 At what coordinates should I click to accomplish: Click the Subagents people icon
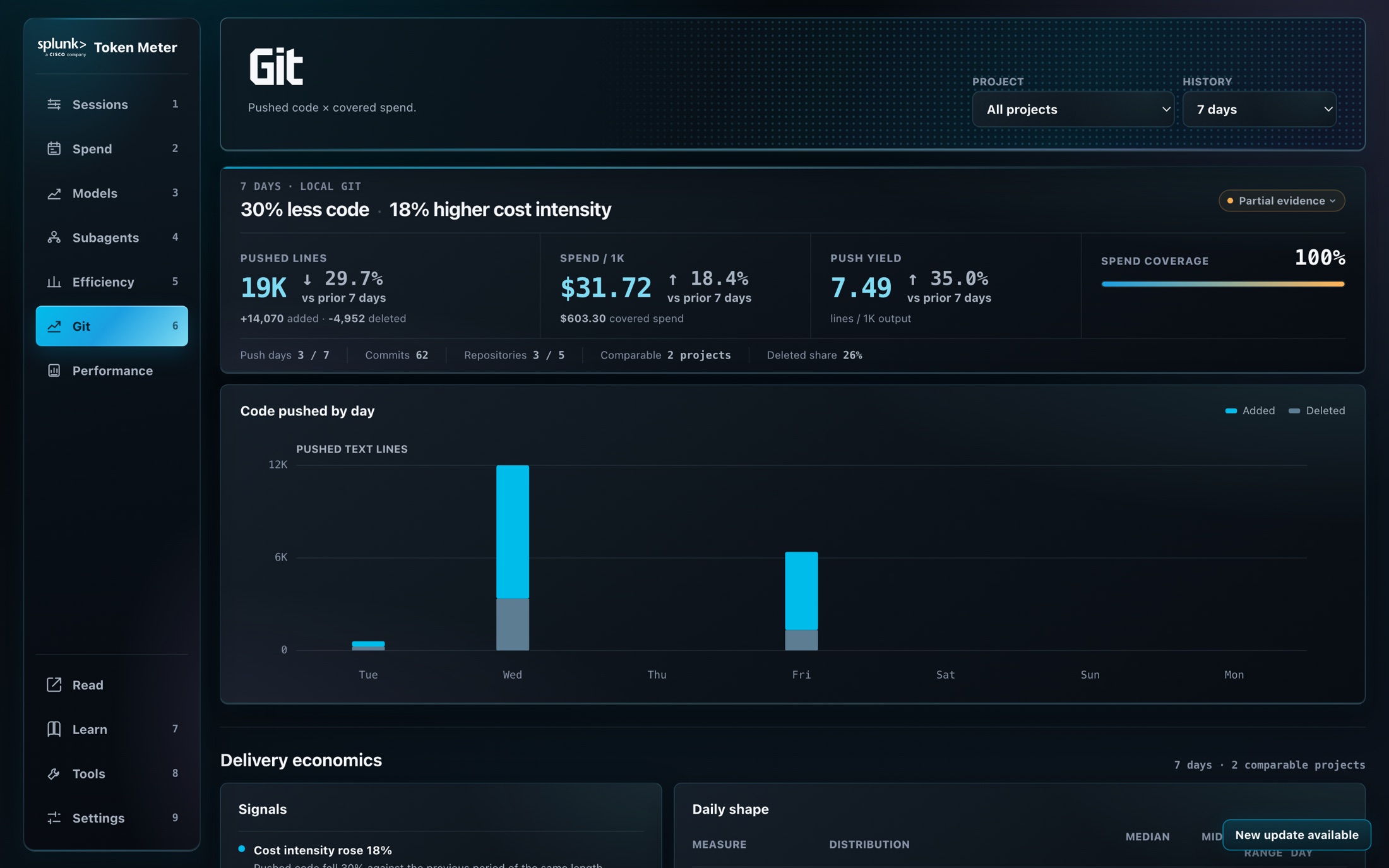coord(54,237)
